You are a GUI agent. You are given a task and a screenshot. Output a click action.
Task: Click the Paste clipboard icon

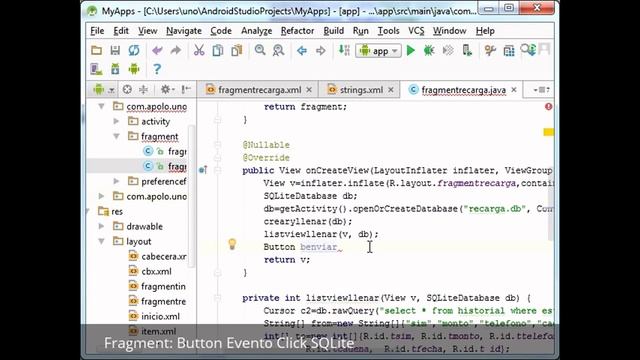tap(237, 51)
